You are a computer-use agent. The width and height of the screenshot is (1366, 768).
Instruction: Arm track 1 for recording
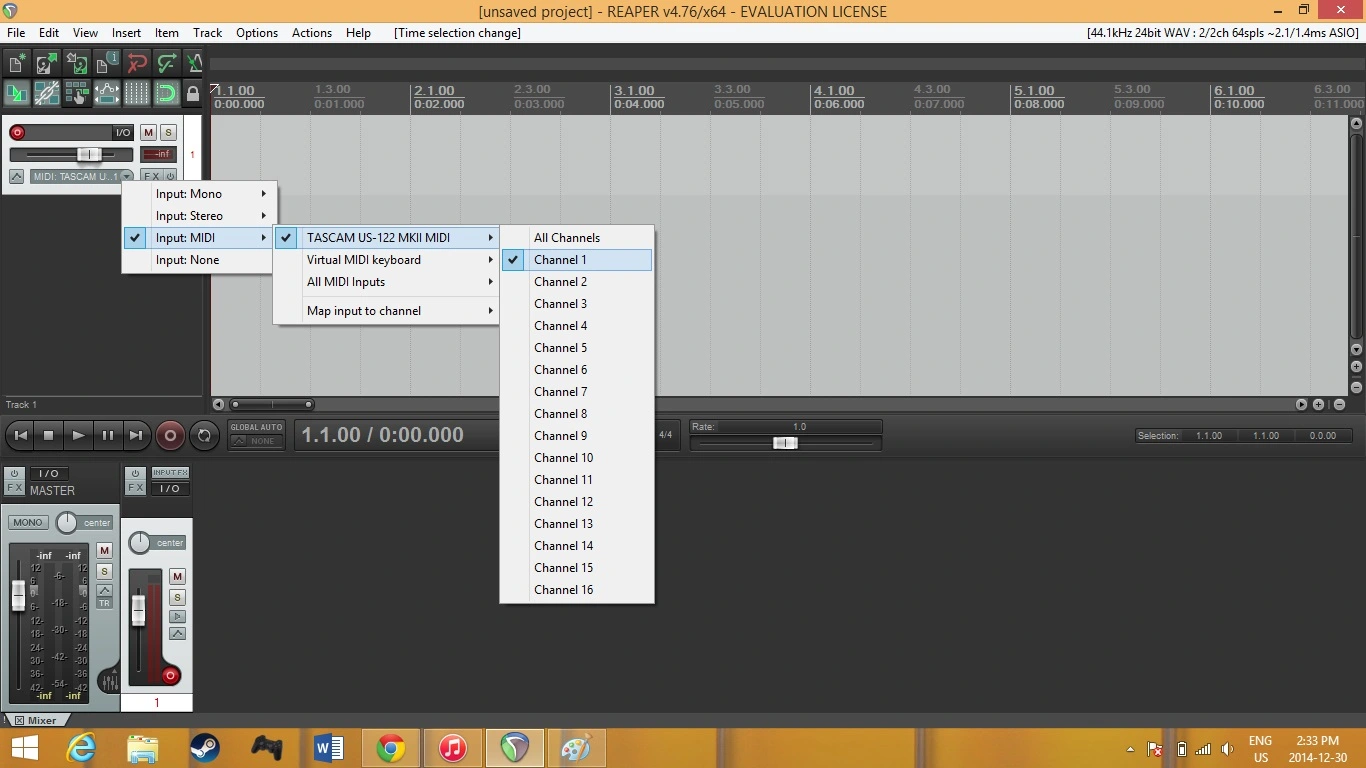click(16, 132)
